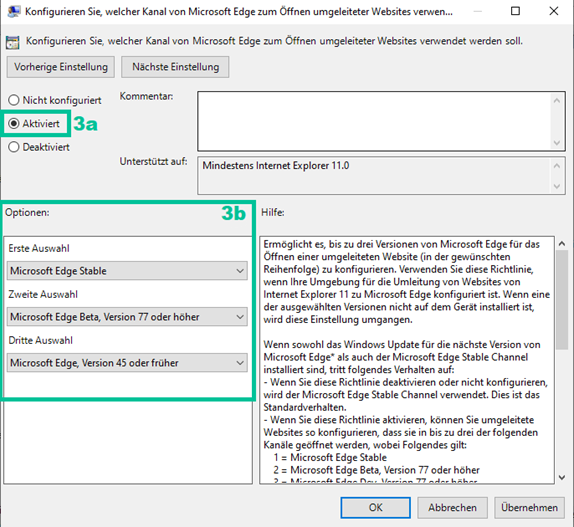Select the 'Deaktiviert' radio button
Image resolution: width=574 pixels, height=527 pixels.
pyautogui.click(x=14, y=147)
